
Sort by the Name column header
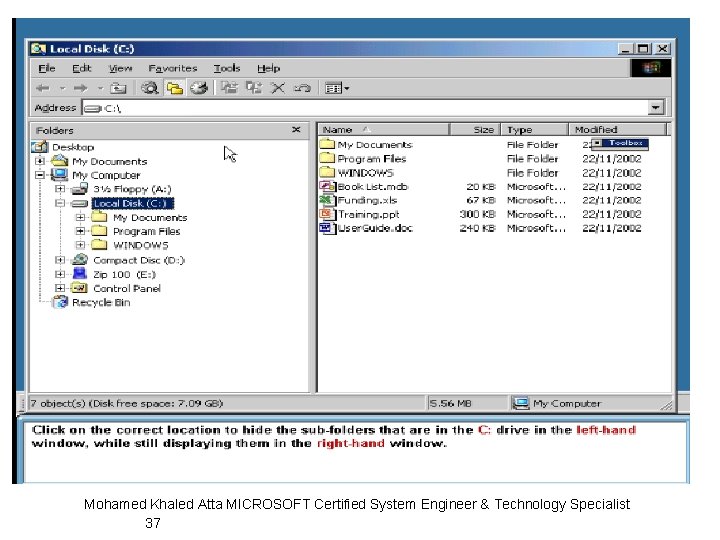coord(383,130)
